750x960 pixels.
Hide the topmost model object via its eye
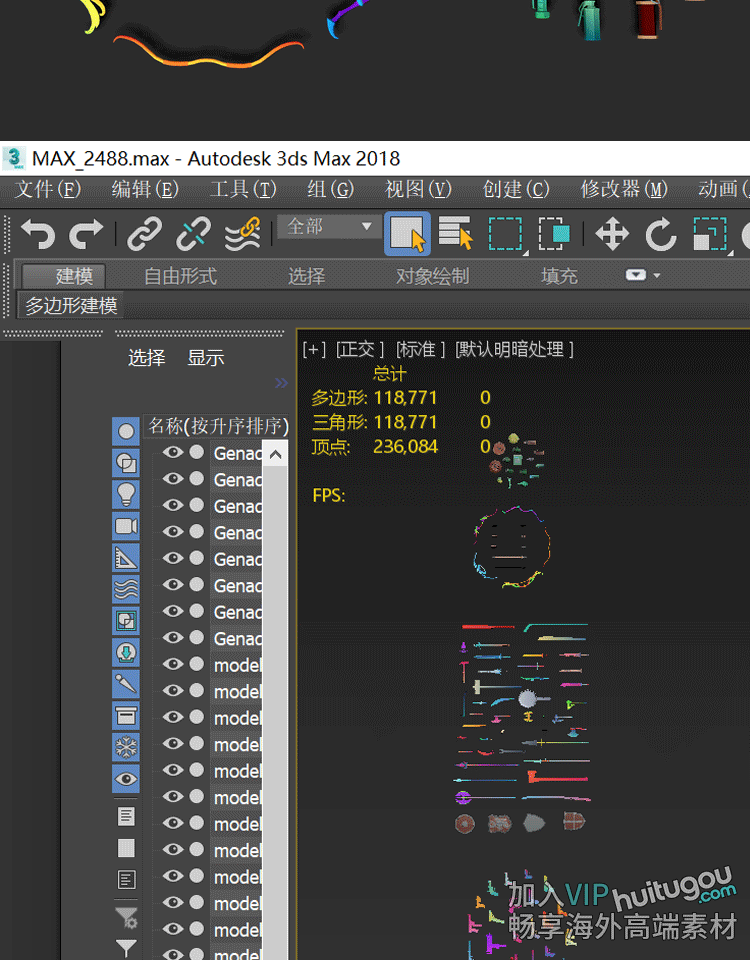[173, 664]
